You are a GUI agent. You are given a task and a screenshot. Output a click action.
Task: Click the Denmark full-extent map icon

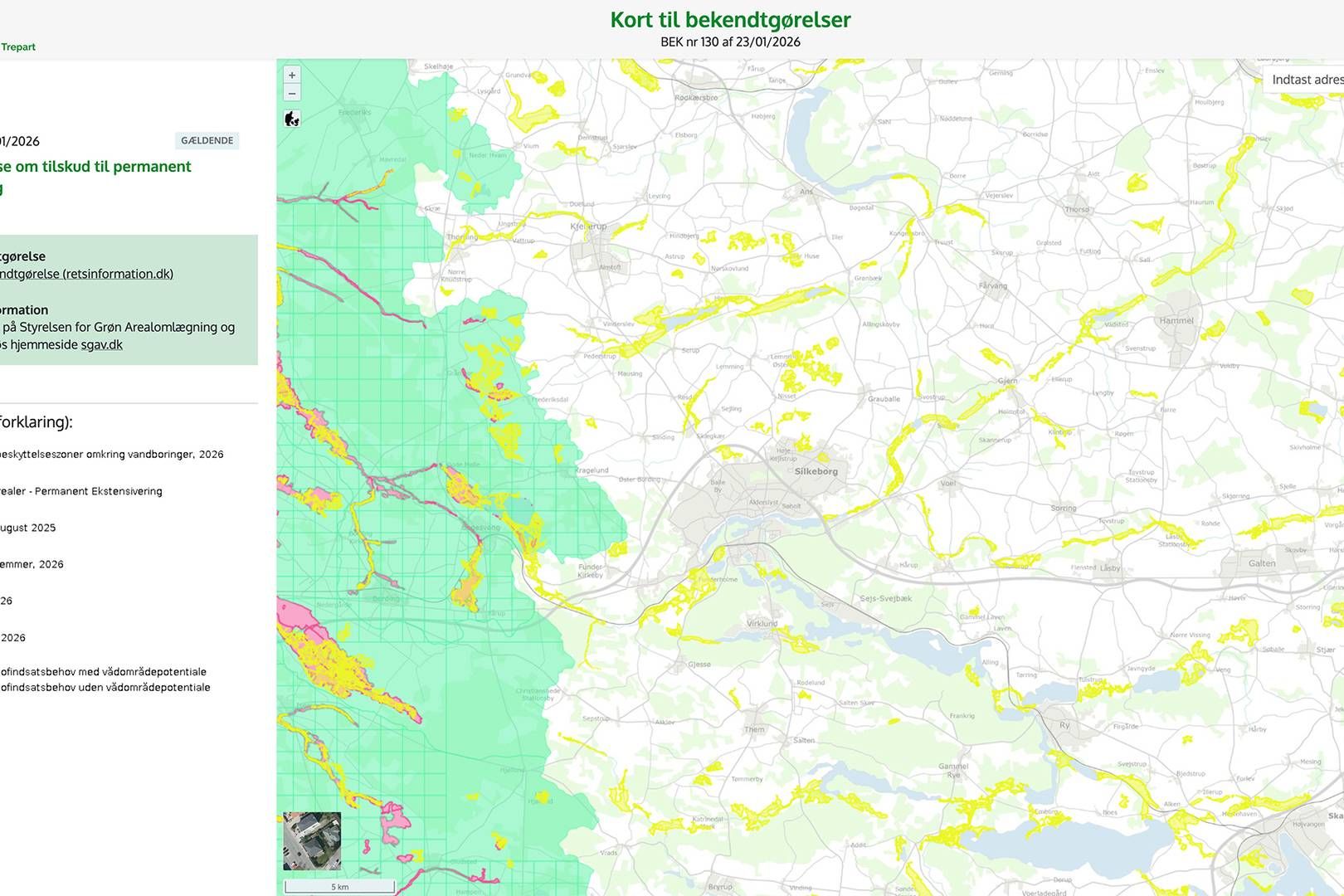coord(292,119)
